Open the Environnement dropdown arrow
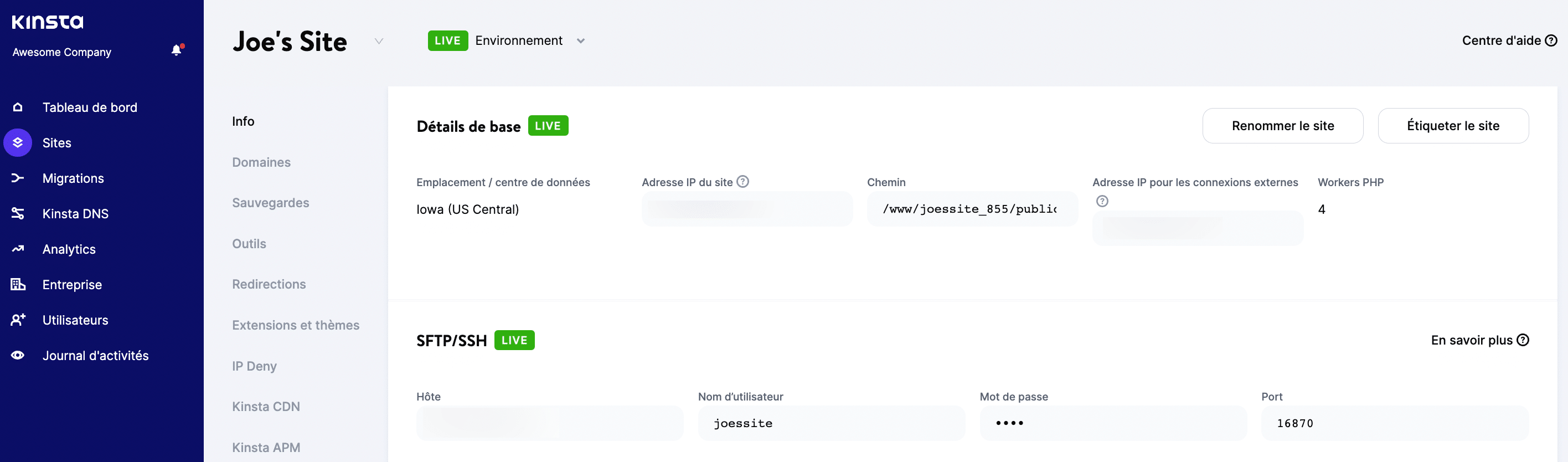This screenshot has height=462, width=1568. pyautogui.click(x=581, y=41)
